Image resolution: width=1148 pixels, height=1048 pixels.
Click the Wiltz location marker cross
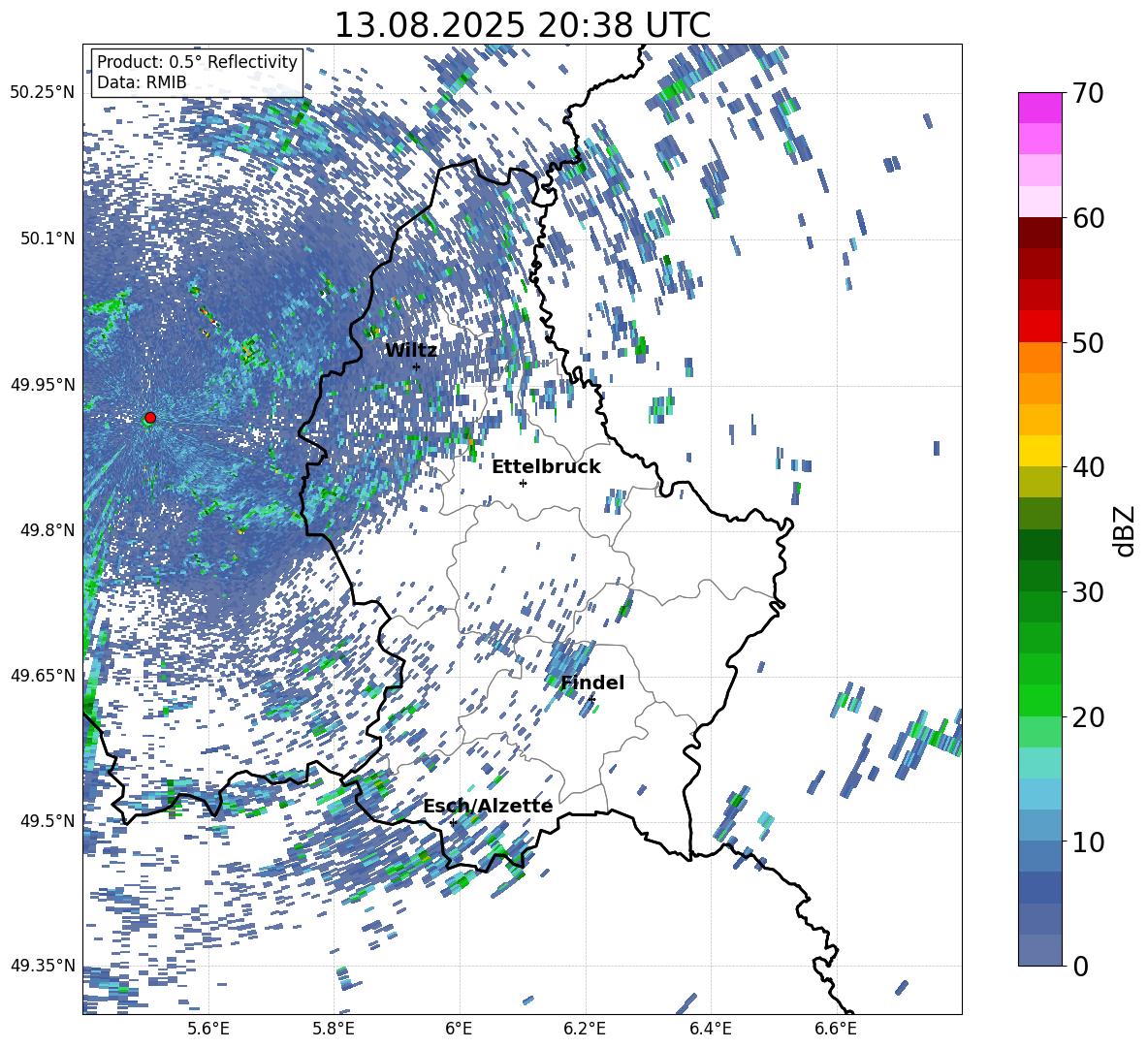coord(417,367)
